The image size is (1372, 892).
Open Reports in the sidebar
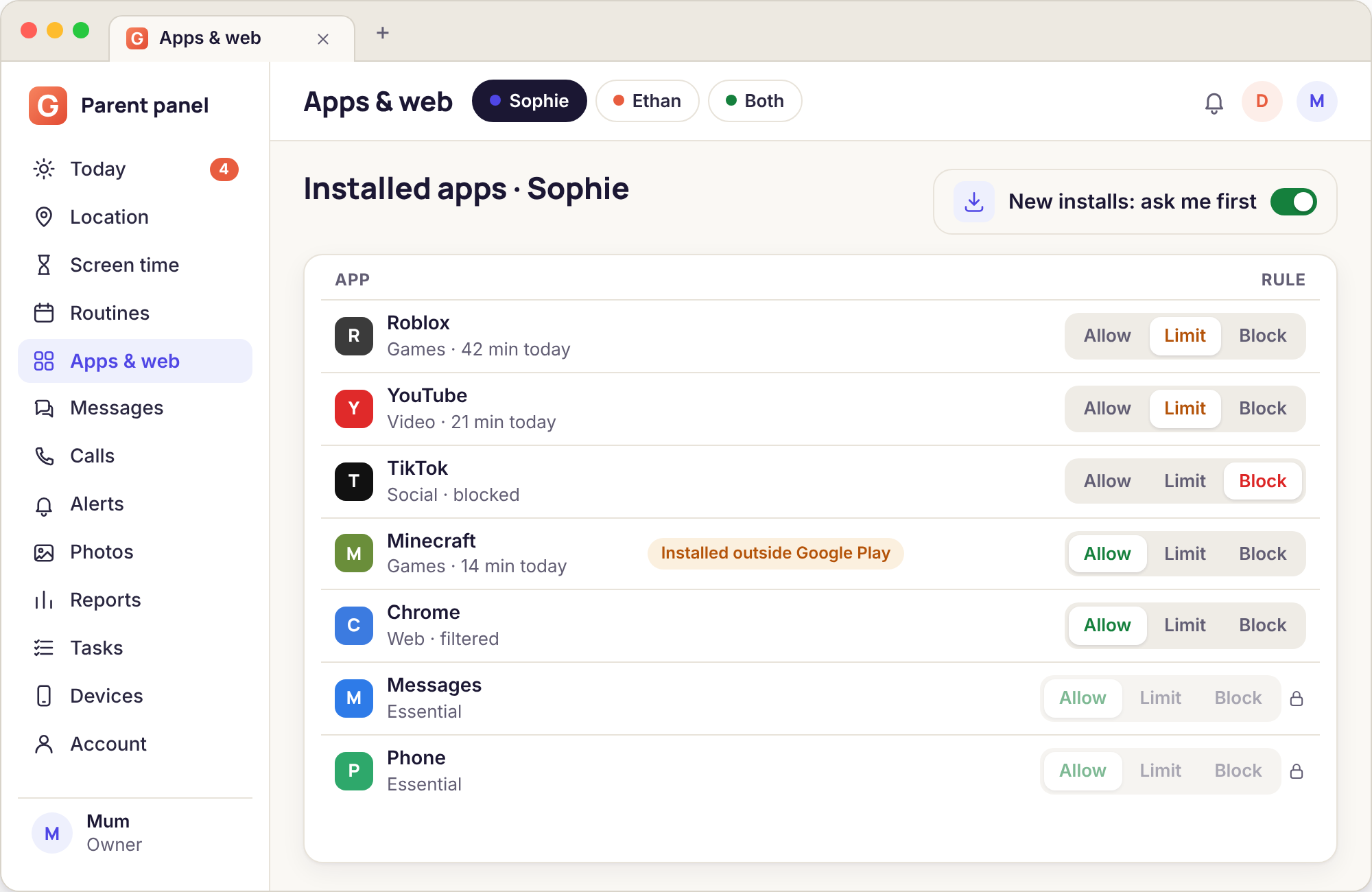tap(135, 600)
